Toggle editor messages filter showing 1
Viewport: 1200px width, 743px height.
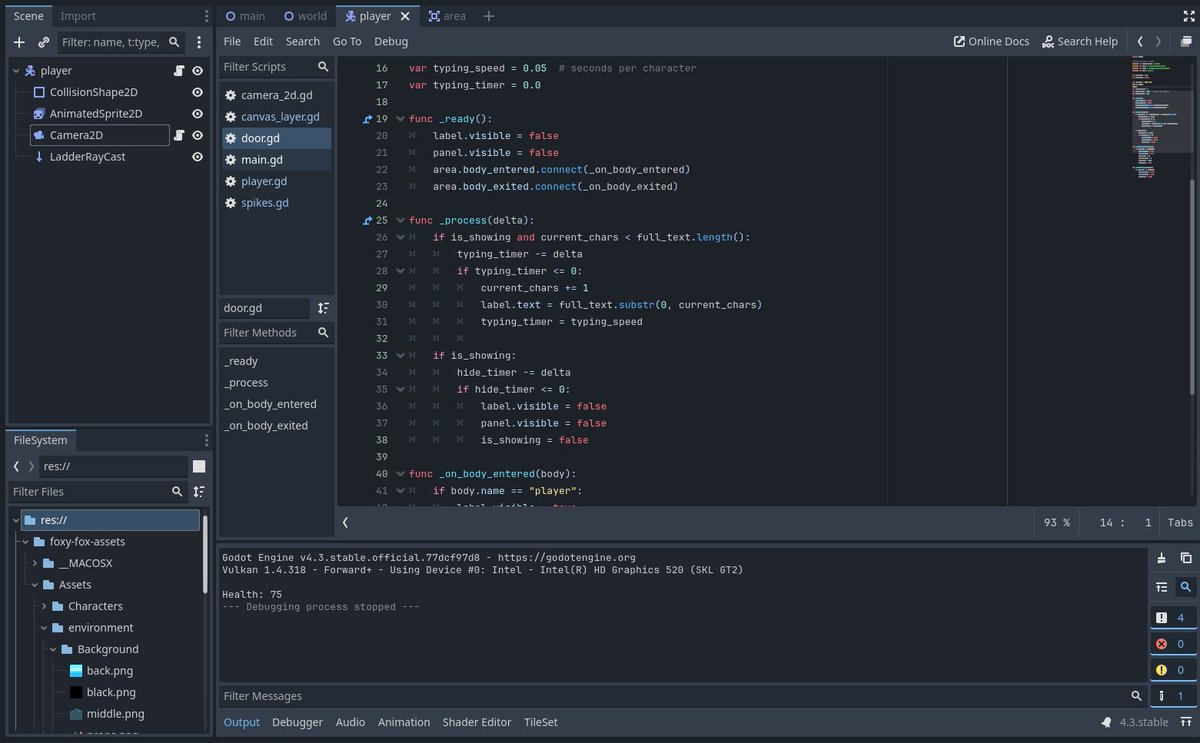pyautogui.click(x=1173, y=696)
